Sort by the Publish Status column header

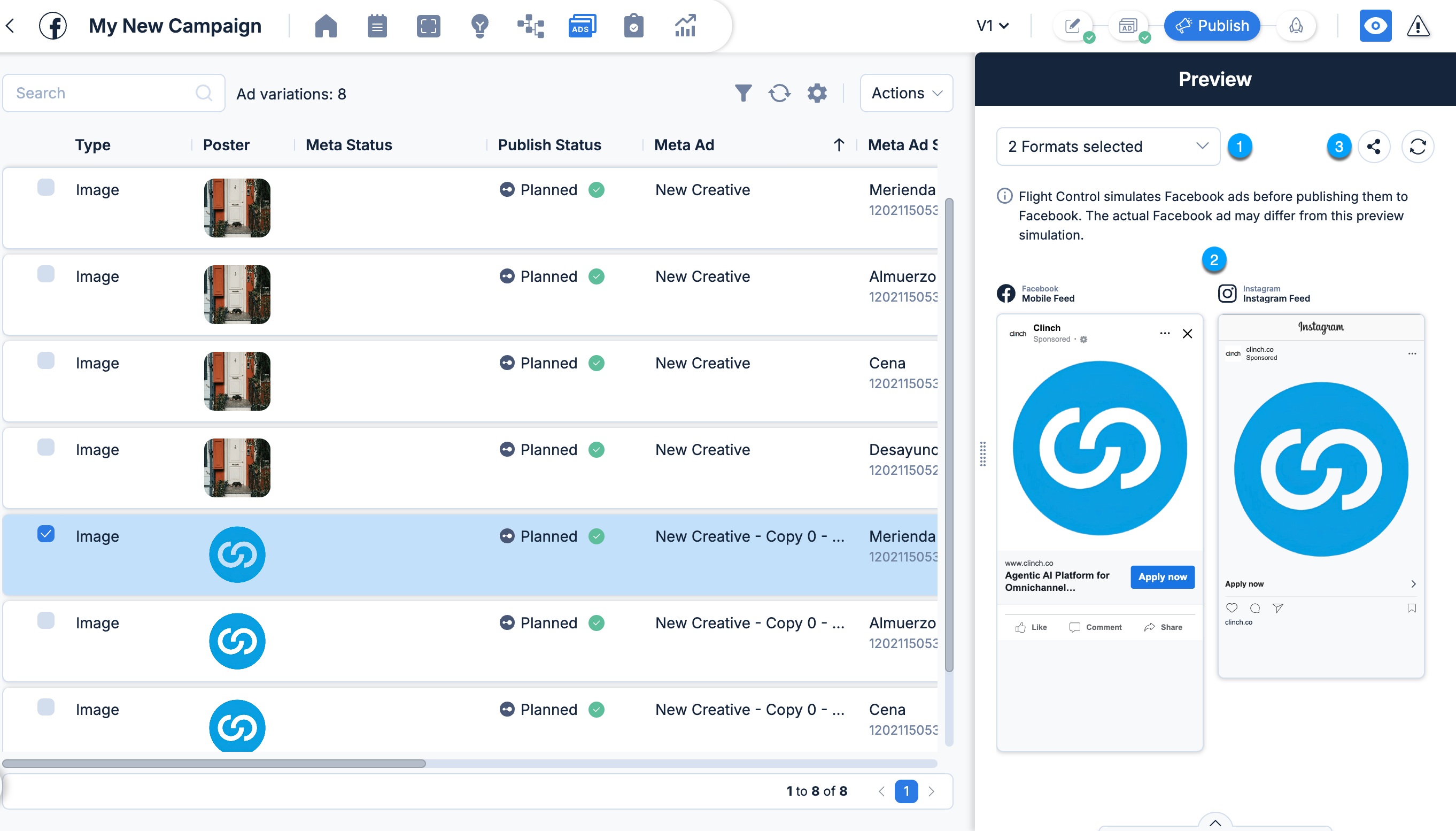click(x=550, y=145)
